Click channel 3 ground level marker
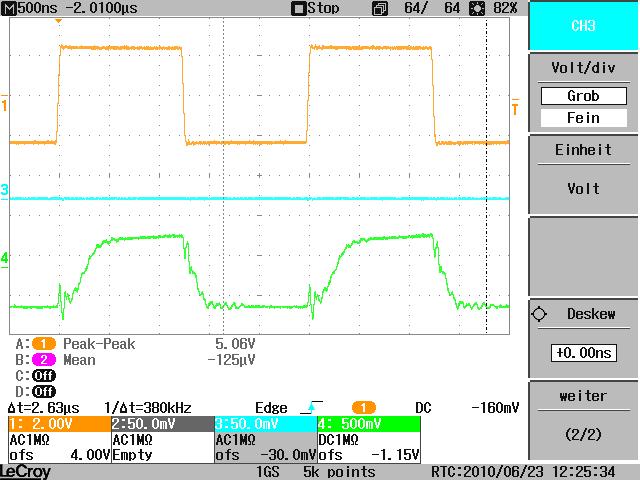The width and height of the screenshot is (640, 480). tap(4, 191)
